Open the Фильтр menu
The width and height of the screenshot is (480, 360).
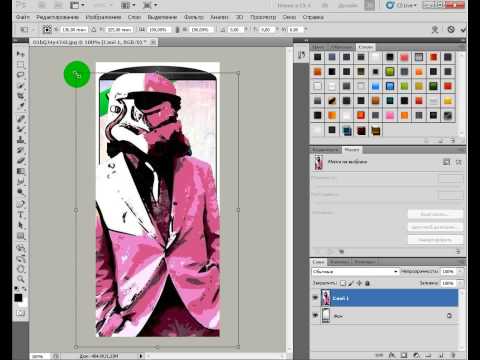click(194, 17)
